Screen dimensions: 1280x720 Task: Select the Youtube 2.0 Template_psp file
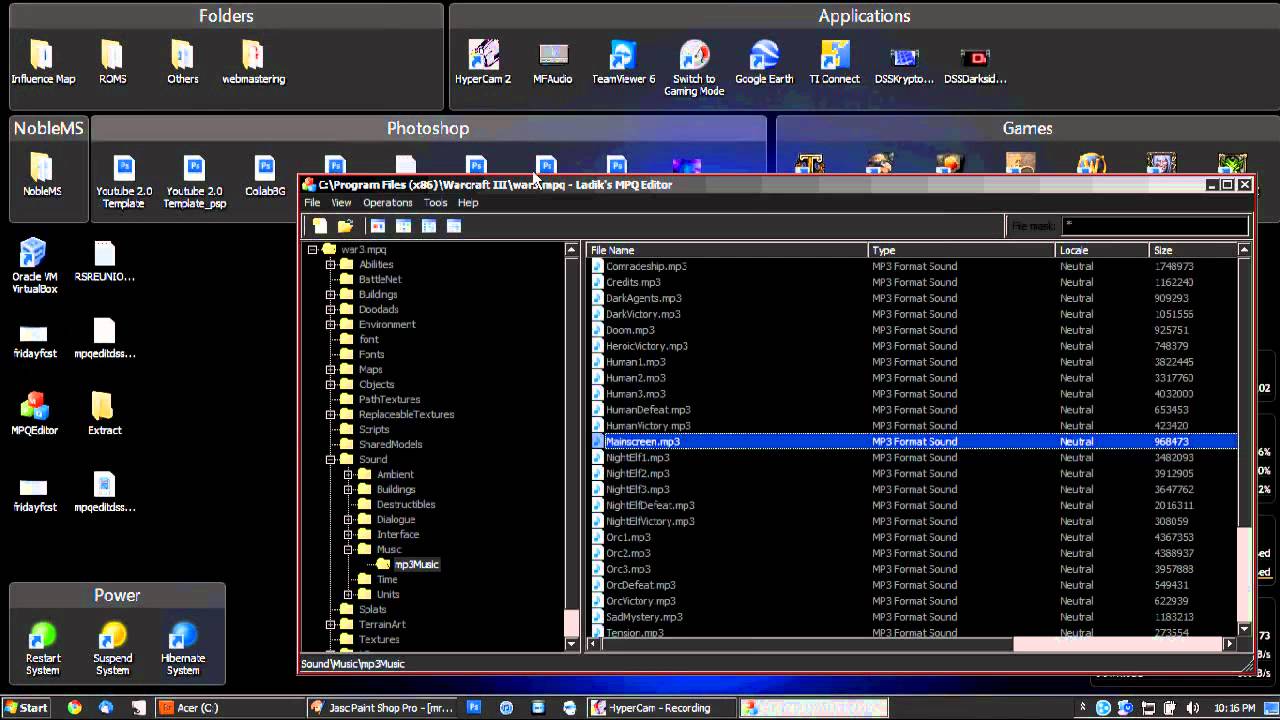(x=195, y=181)
